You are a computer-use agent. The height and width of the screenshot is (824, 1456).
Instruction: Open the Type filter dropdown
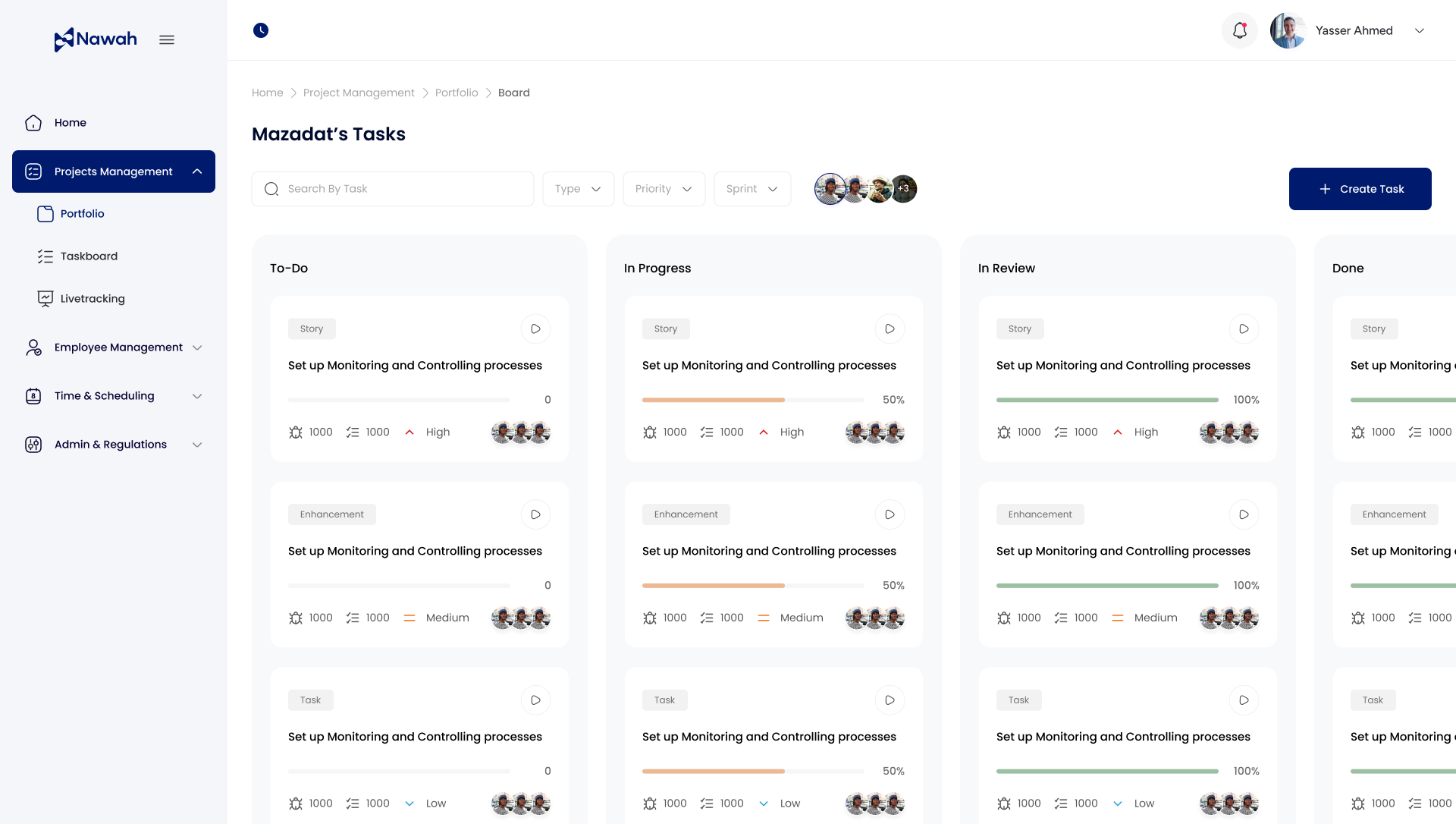tap(578, 189)
